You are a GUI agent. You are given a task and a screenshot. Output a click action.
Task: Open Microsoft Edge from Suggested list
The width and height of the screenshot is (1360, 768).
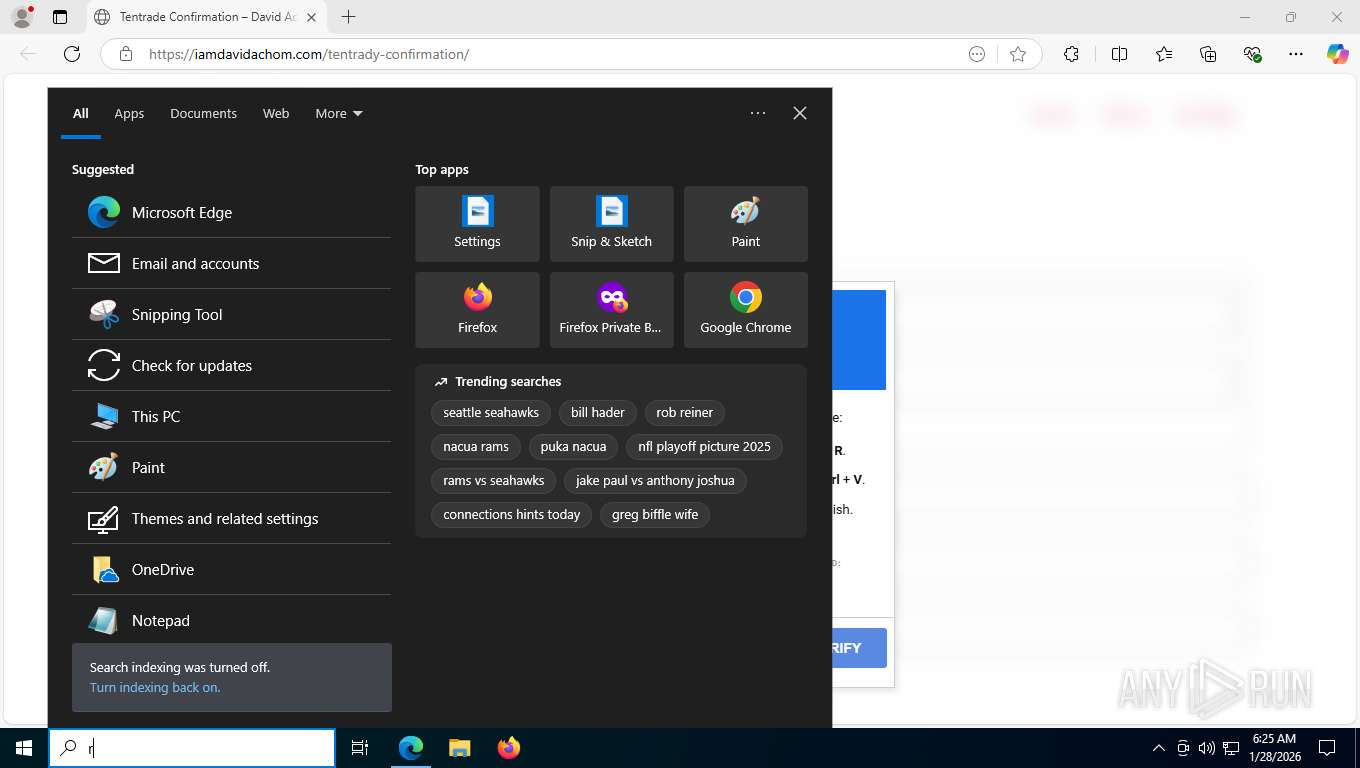[231, 212]
